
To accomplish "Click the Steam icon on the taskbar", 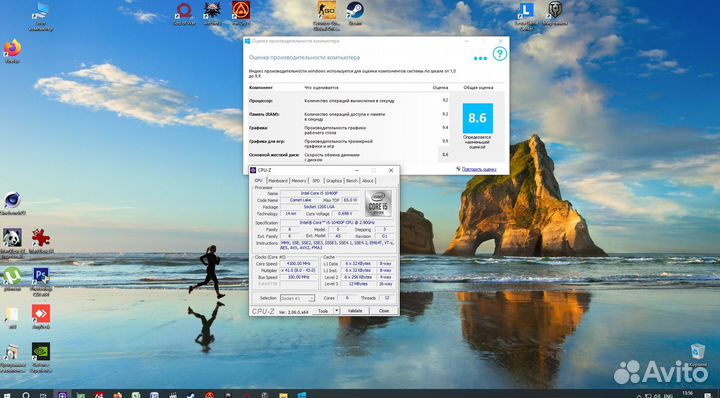I will pos(191,394).
